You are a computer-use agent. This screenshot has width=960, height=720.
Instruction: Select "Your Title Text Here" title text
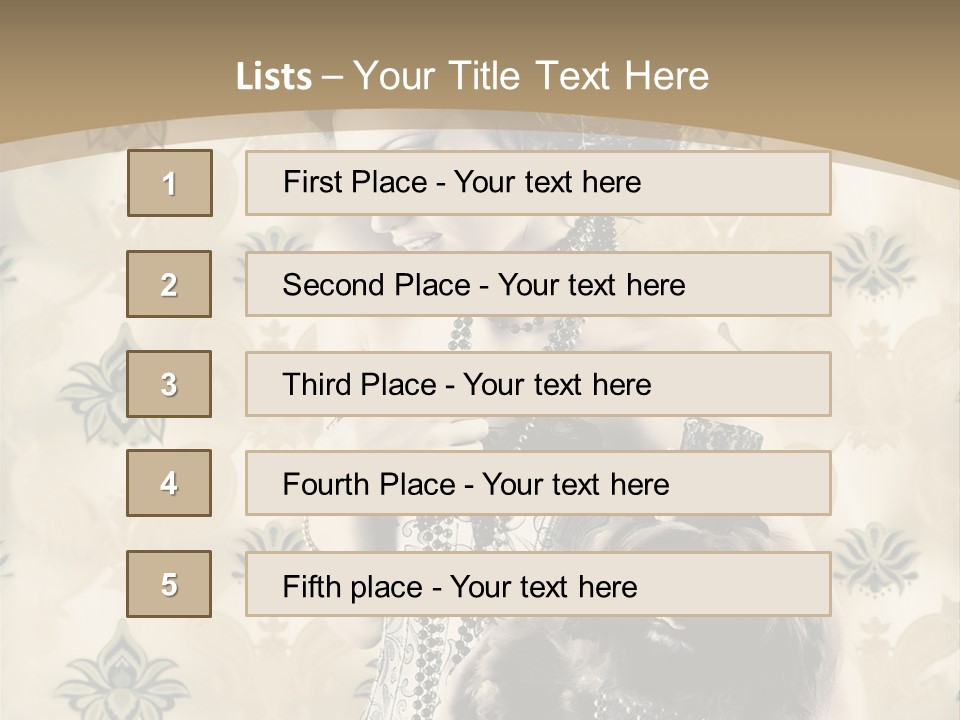[x=531, y=76]
